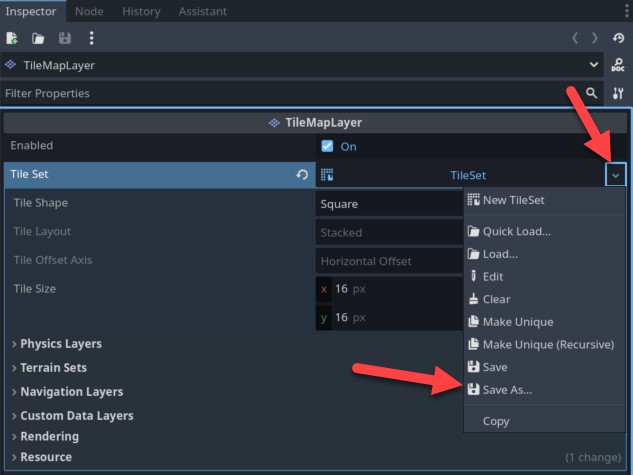Open the dock options menu dots

pyautogui.click(x=627, y=11)
